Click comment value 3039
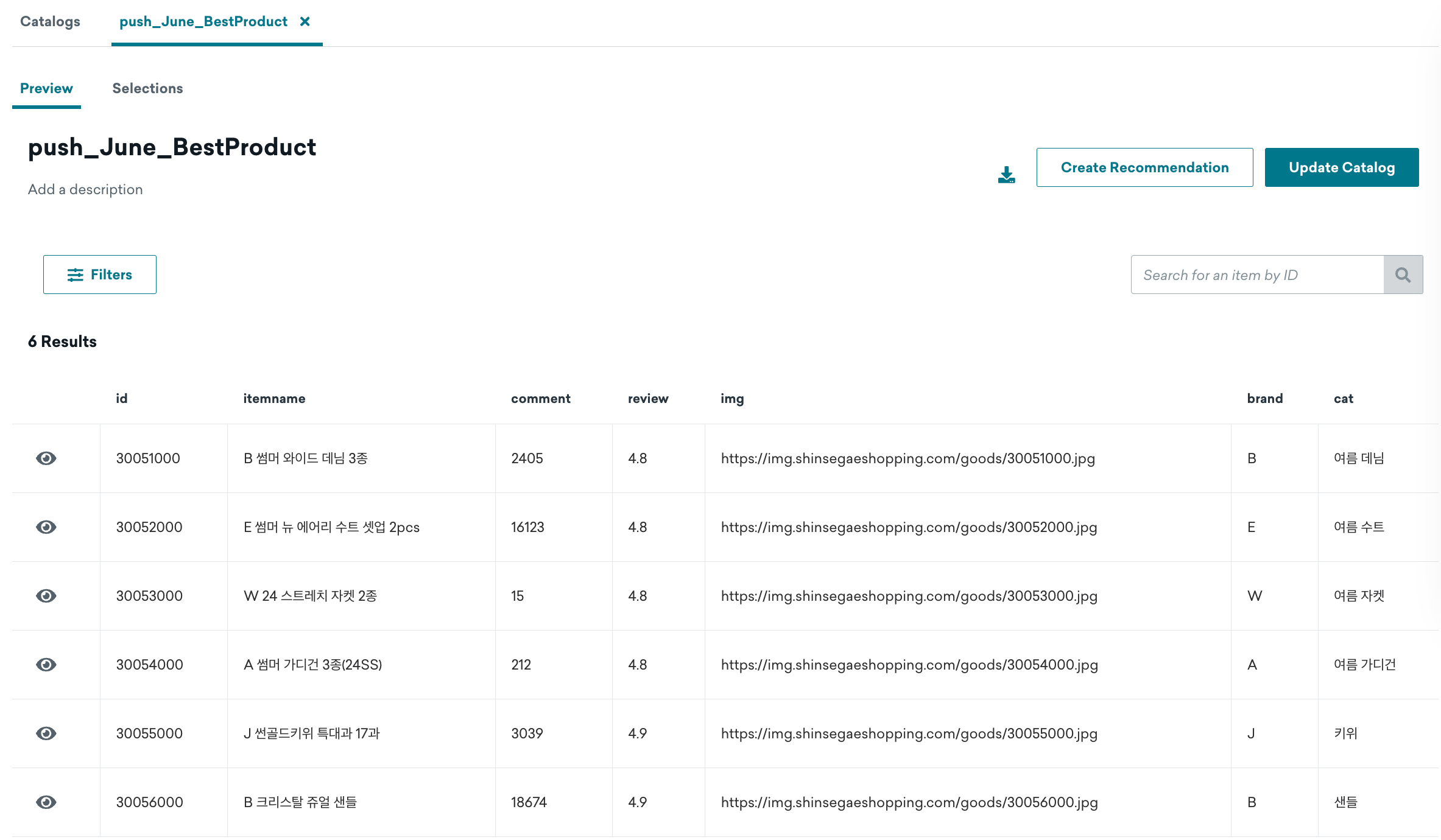Image resolution: width=1441 pixels, height=840 pixels. click(527, 733)
